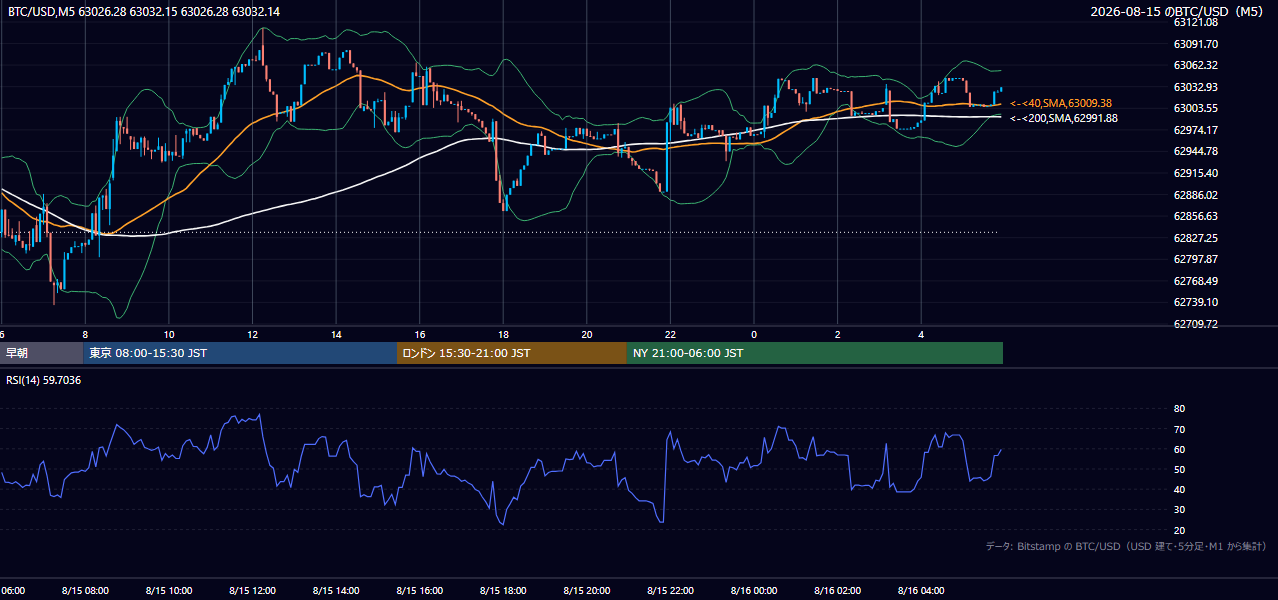Viewport: 1278px width, 600px height.
Task: Click price axis label 62709.72
Action: coord(1195,324)
